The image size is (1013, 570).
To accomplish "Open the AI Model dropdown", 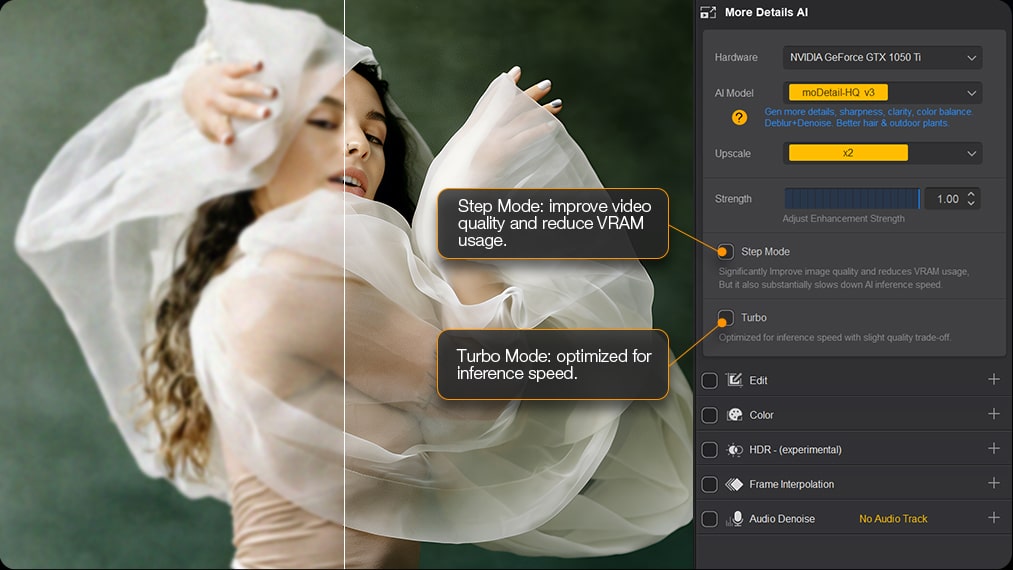I will pos(881,93).
